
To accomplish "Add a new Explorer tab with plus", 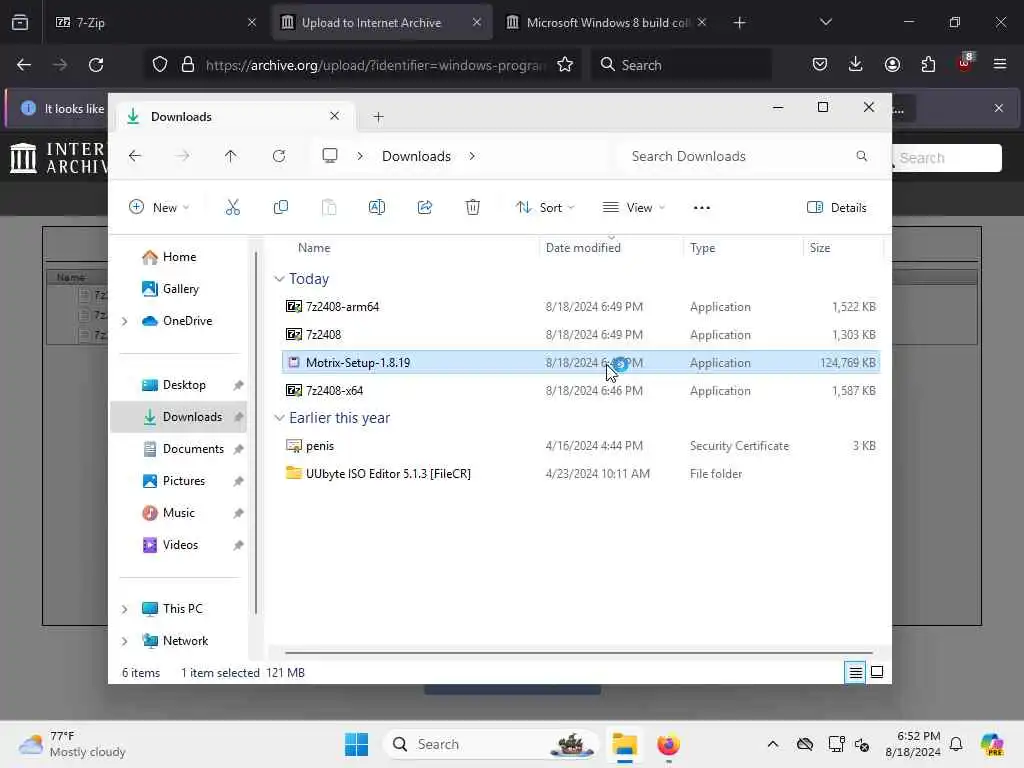I will 378,117.
